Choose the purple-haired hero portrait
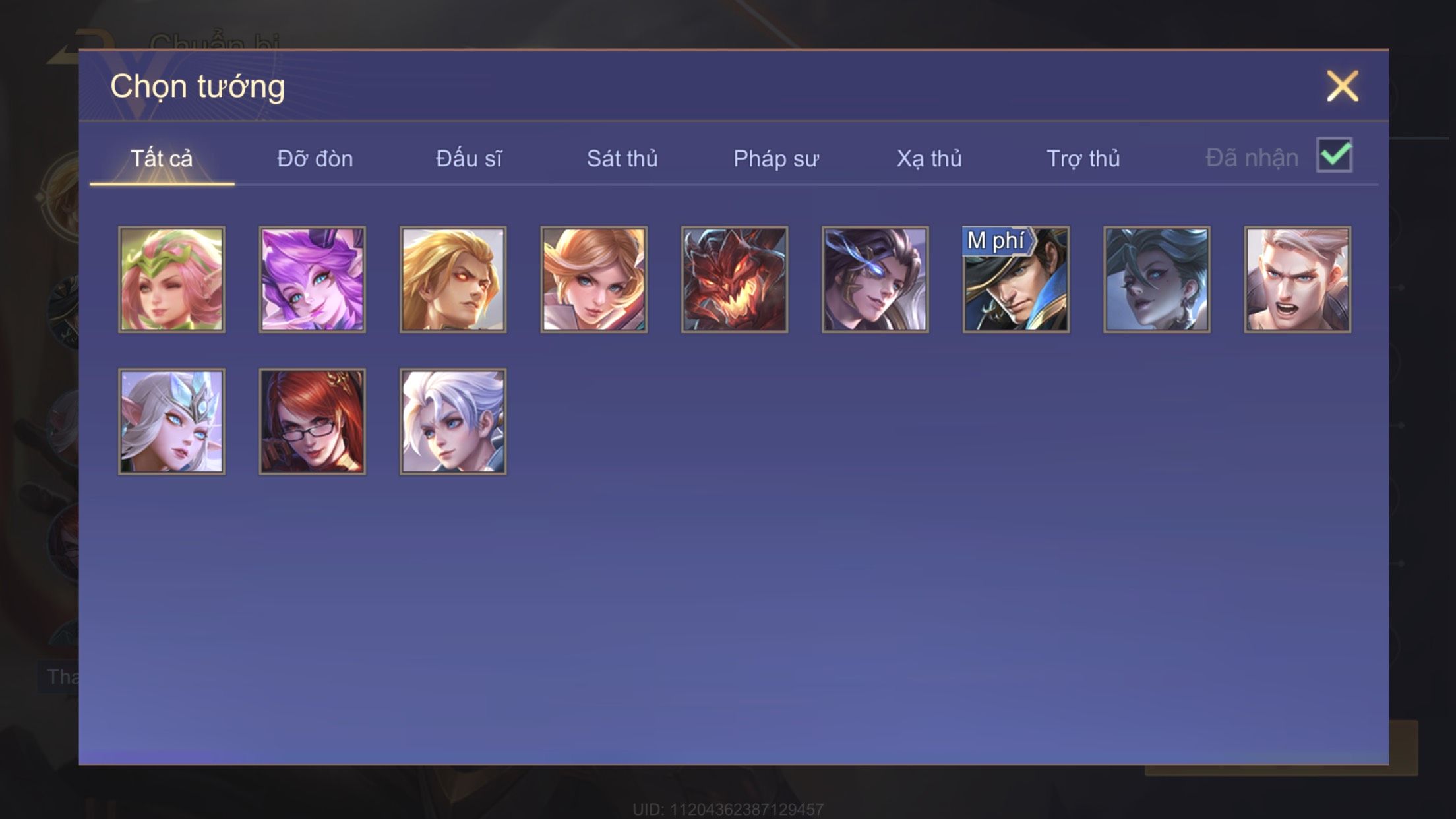 coord(313,280)
